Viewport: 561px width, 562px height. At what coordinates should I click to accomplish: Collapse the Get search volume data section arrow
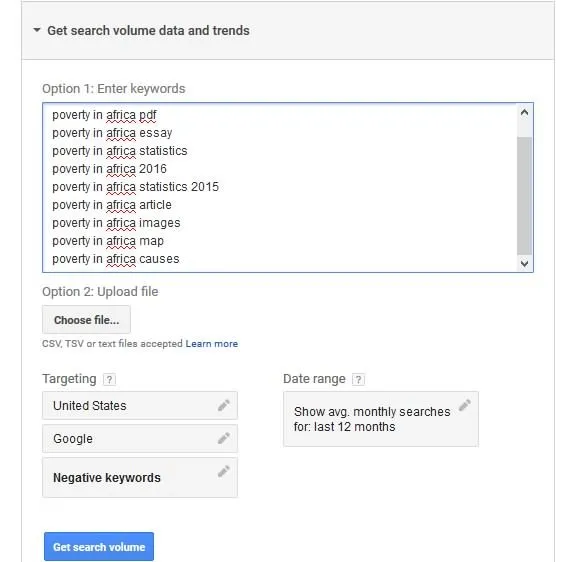pyautogui.click(x=37, y=30)
